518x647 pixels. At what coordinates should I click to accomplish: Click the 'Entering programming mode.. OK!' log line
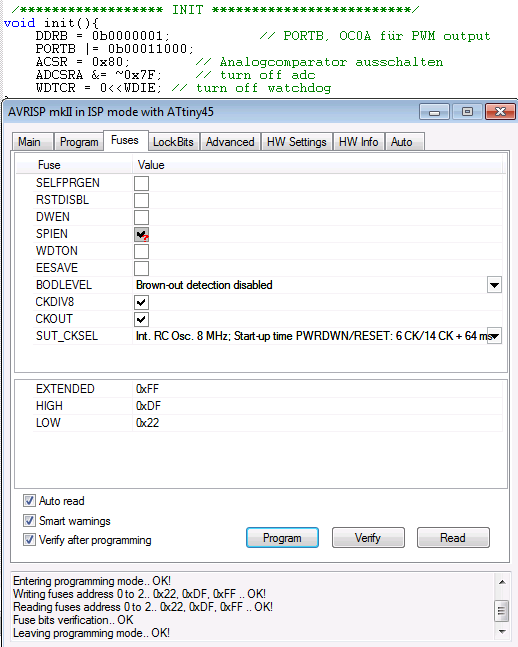click(92, 581)
